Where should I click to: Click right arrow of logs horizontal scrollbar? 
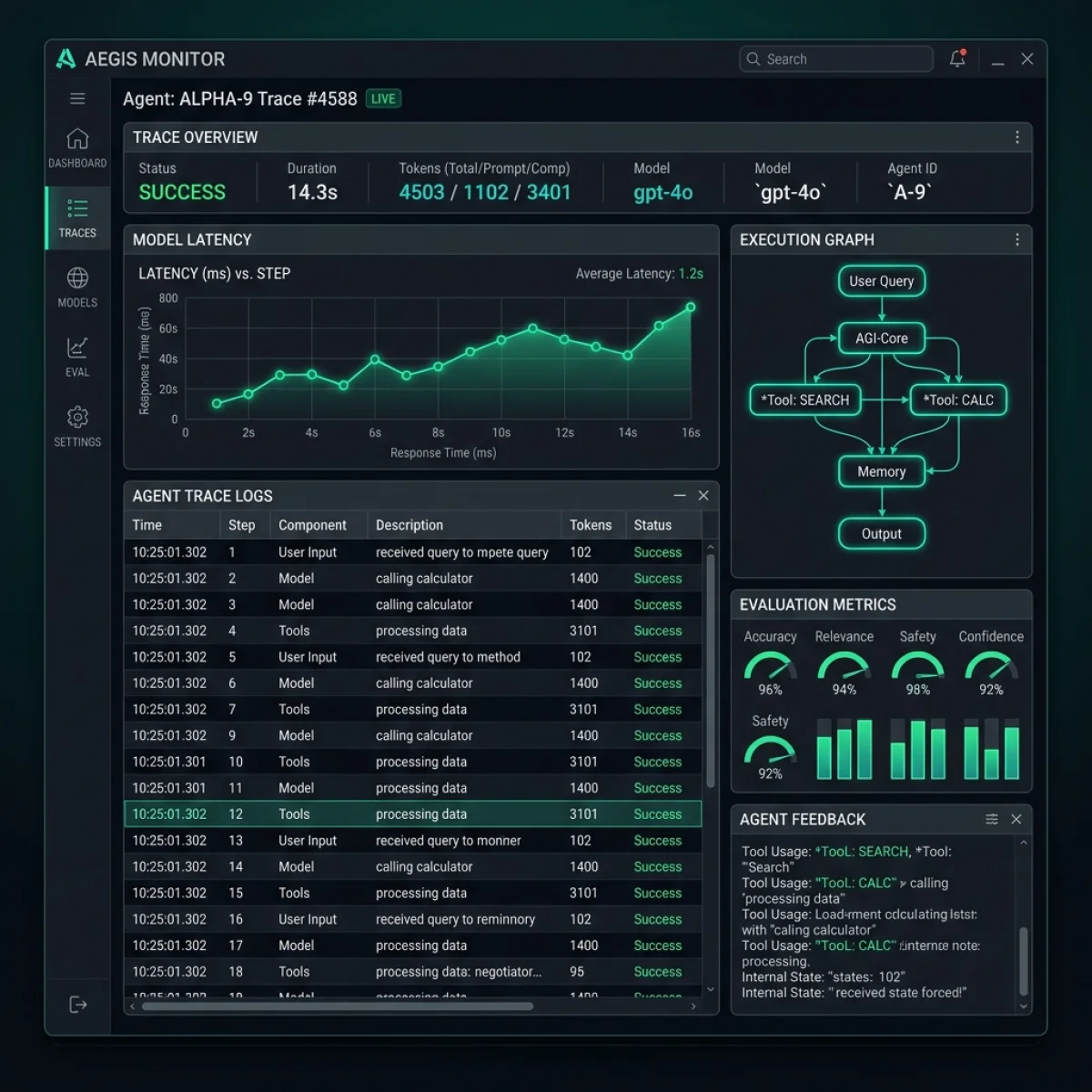[693, 1006]
